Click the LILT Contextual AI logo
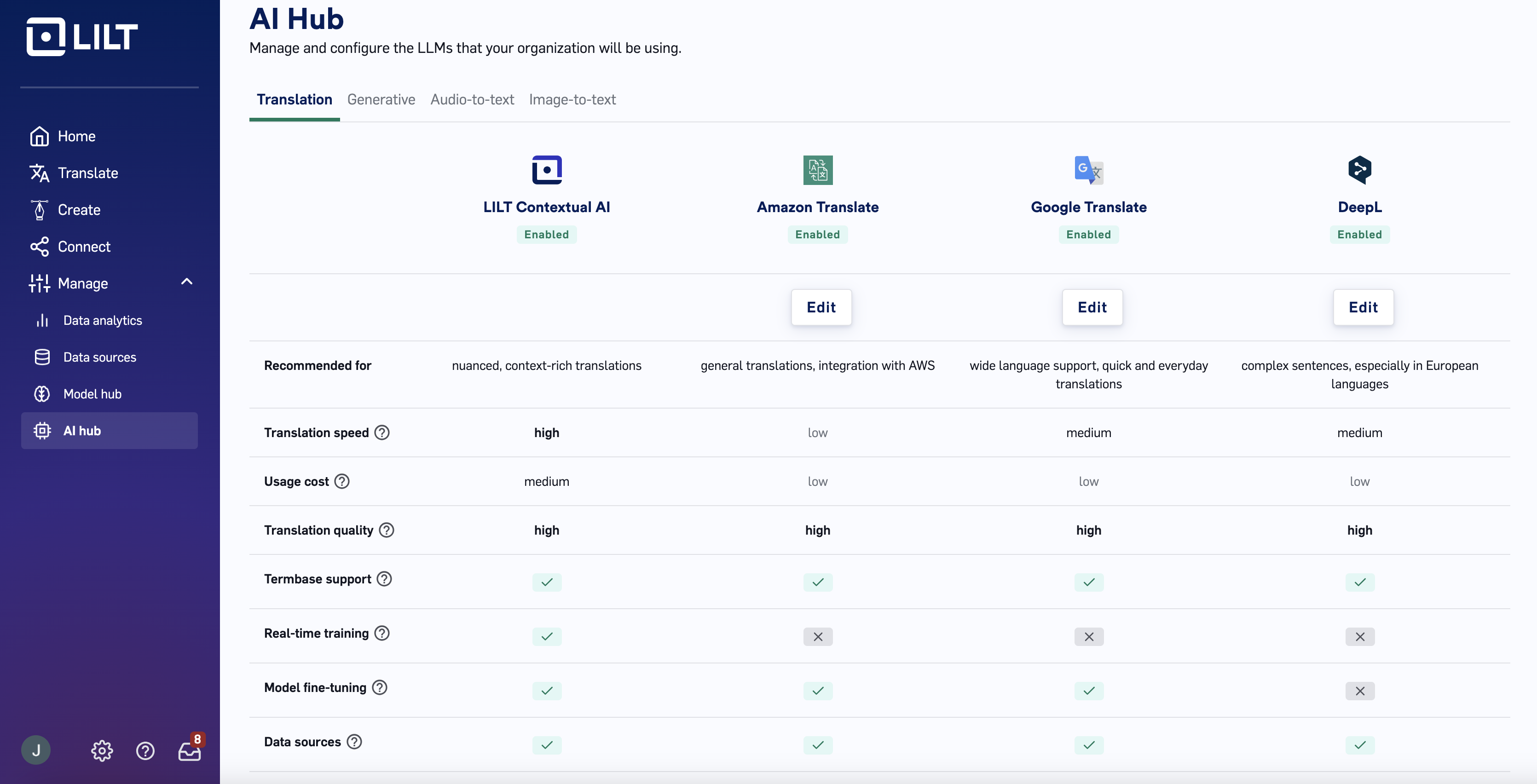 click(547, 170)
